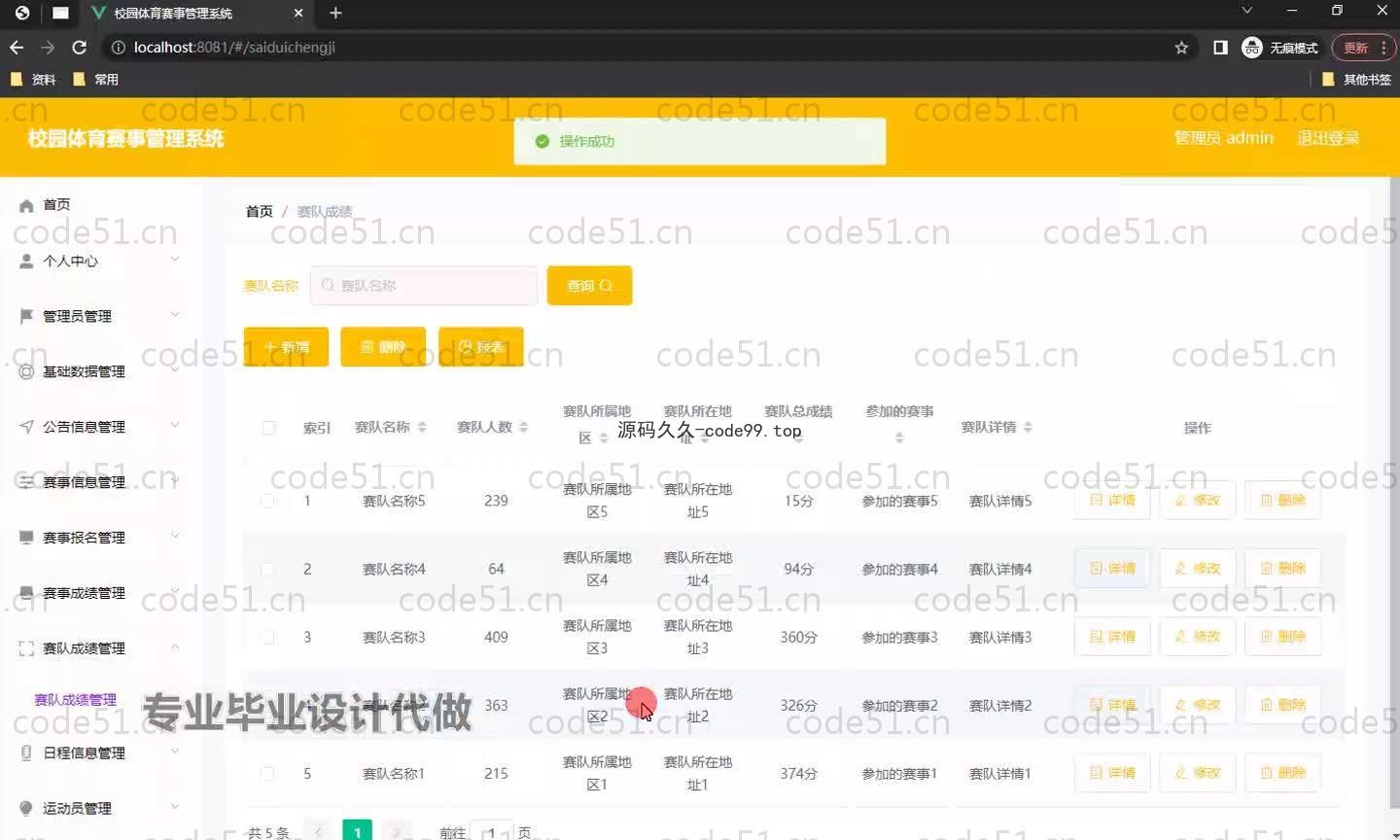This screenshot has width=1400, height=840.
Task: Click the 管理员 admin label in header
Action: (x=1224, y=138)
